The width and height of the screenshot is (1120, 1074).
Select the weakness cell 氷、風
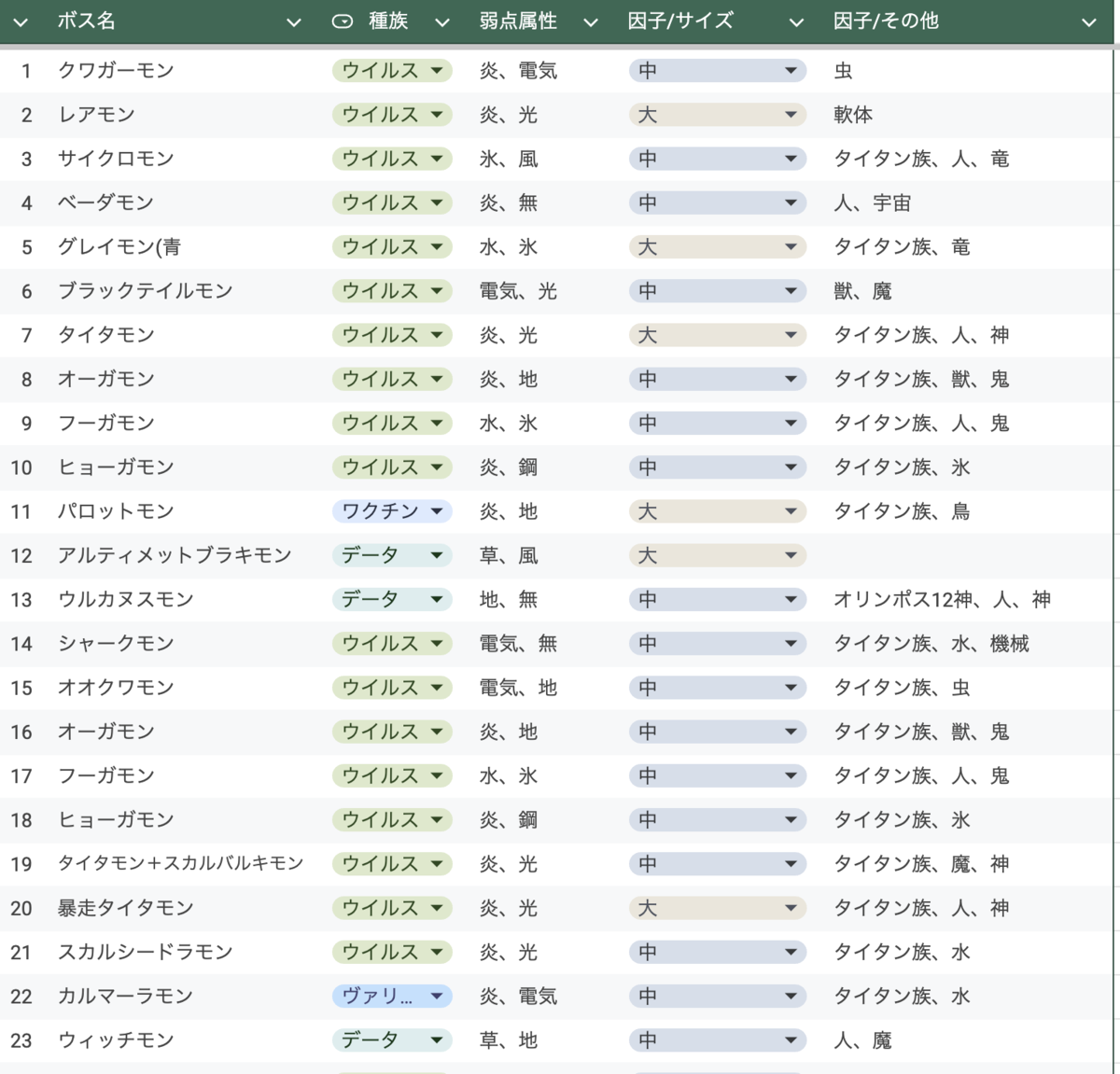tap(509, 159)
